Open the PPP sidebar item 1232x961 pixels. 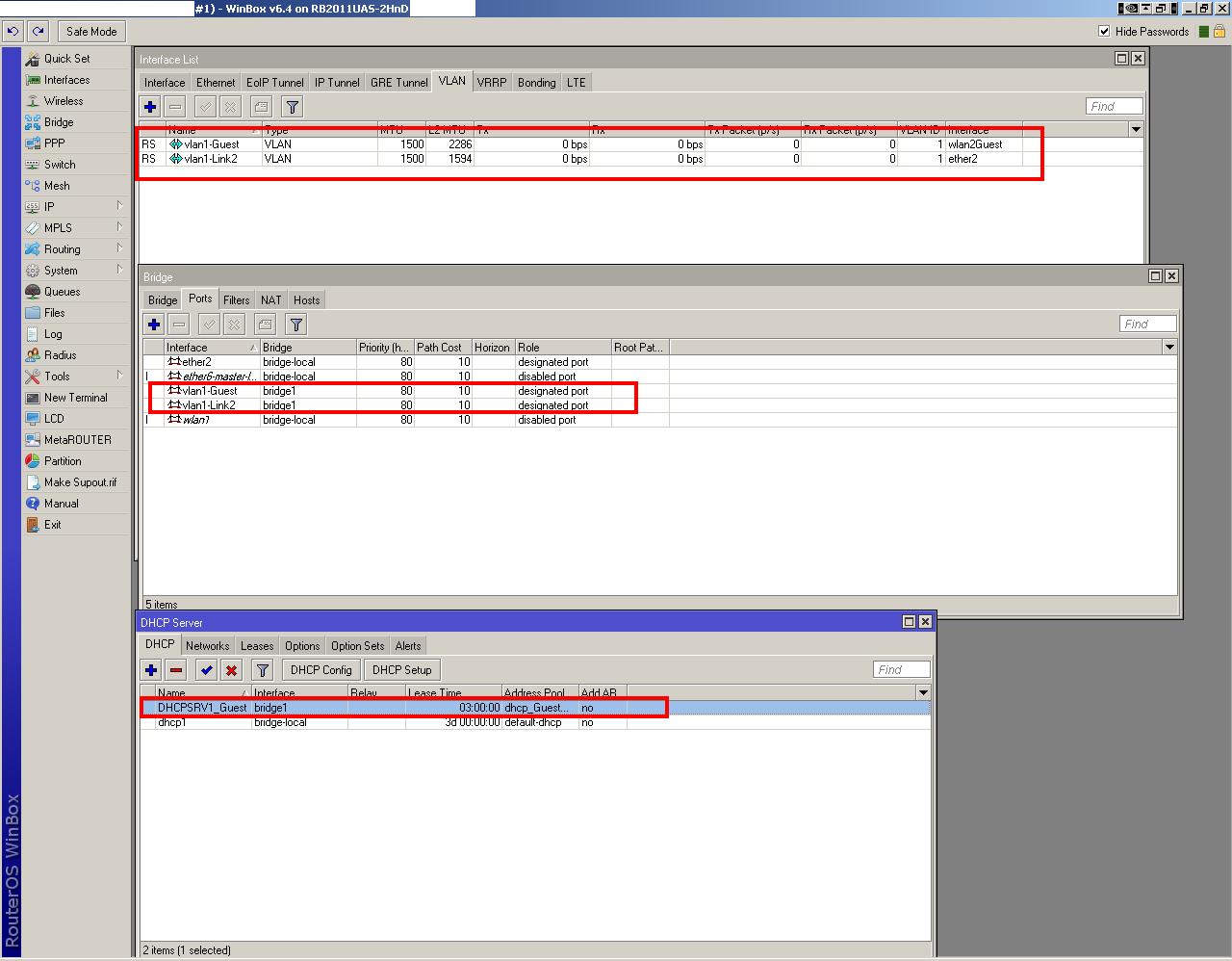pyautogui.click(x=55, y=143)
